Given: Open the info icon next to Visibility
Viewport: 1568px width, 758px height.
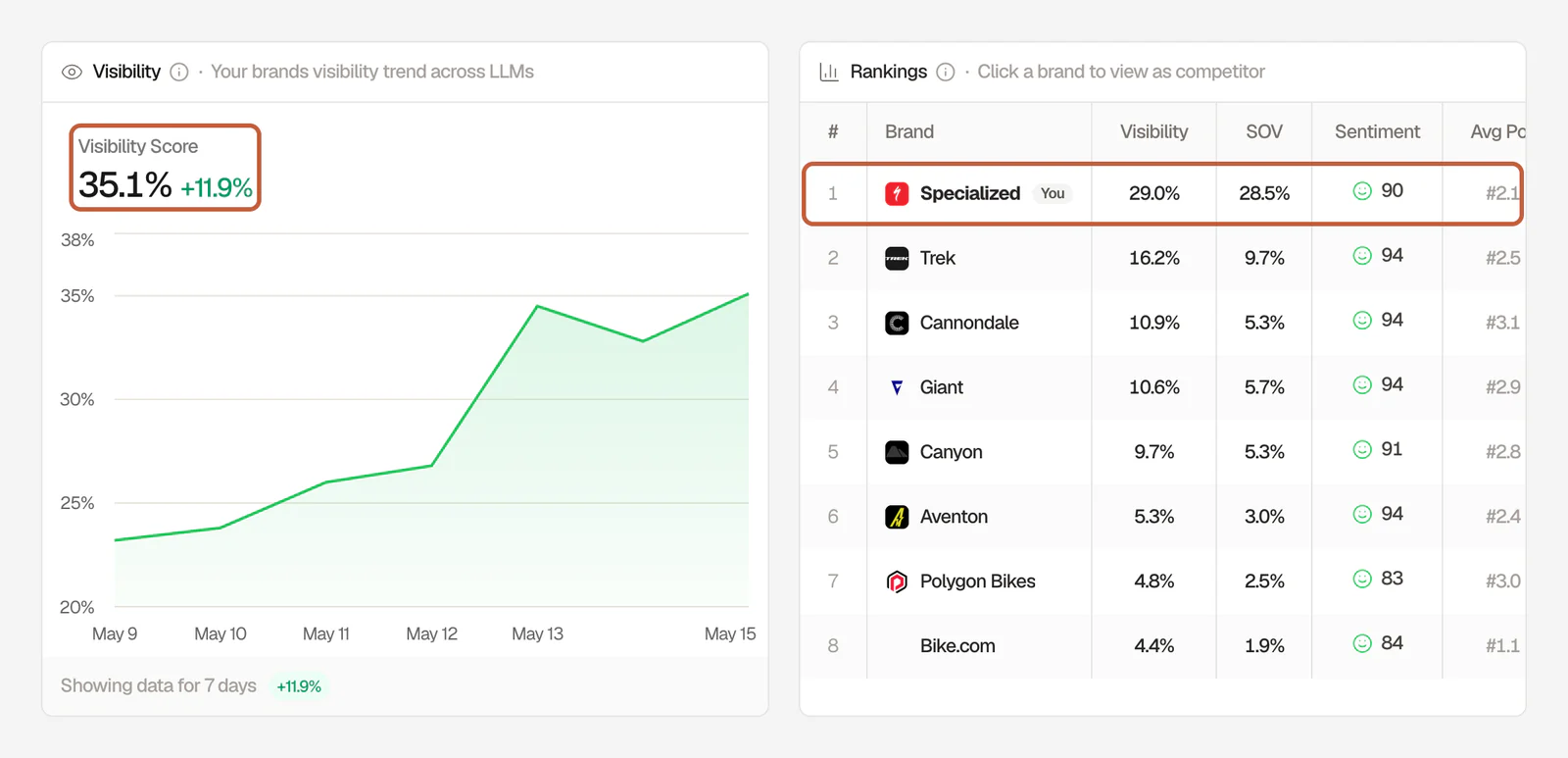Looking at the screenshot, I should [179, 72].
